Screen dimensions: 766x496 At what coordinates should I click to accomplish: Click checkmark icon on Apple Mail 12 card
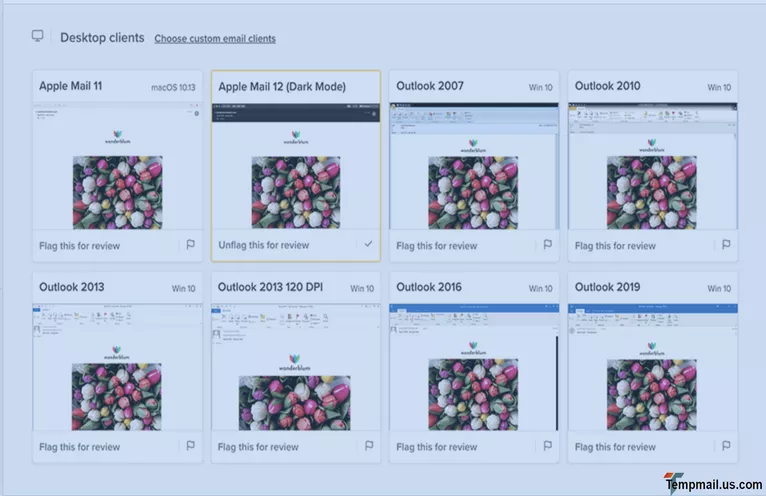(368, 244)
